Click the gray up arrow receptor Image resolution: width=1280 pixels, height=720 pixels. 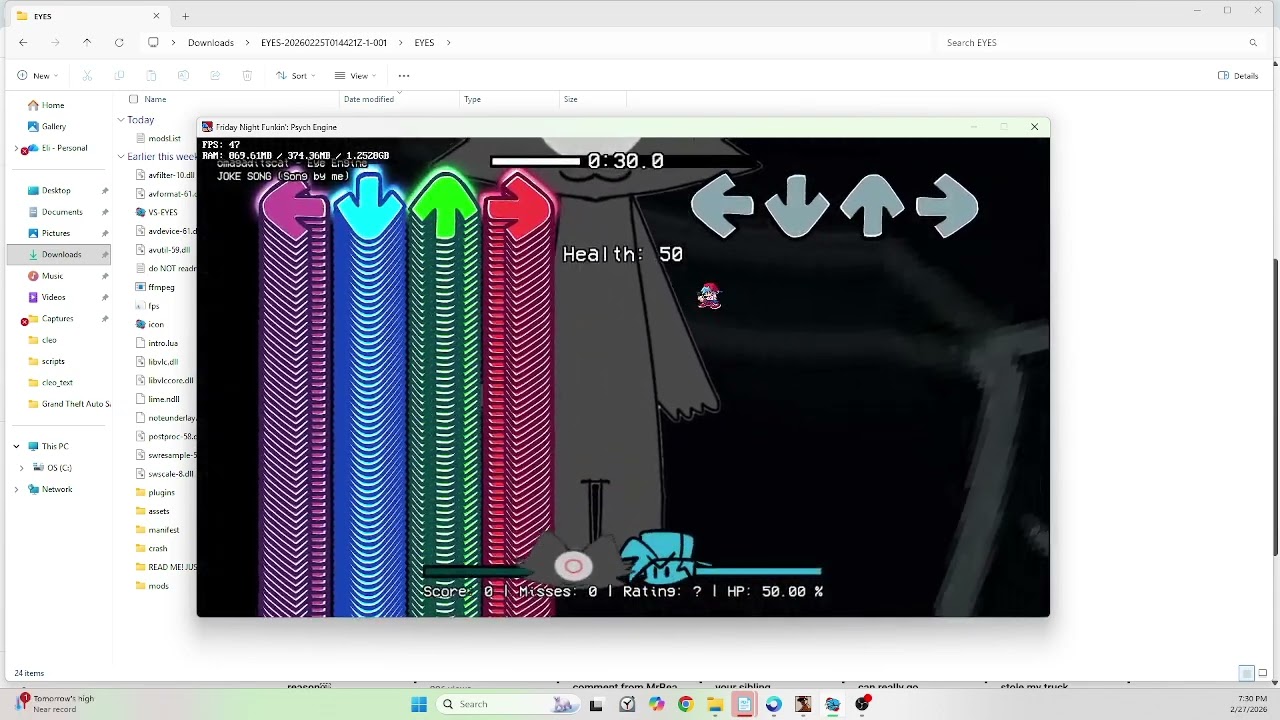pos(873,207)
